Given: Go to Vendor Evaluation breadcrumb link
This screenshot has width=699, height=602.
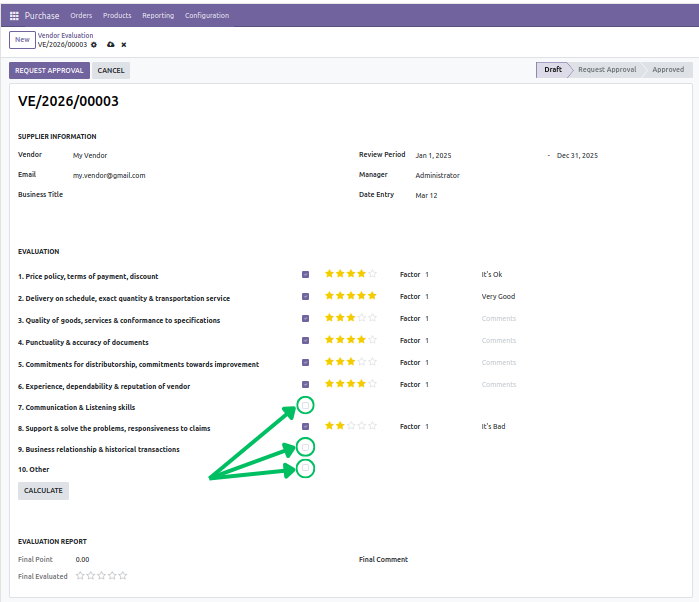Looking at the screenshot, I should pyautogui.click(x=66, y=35).
